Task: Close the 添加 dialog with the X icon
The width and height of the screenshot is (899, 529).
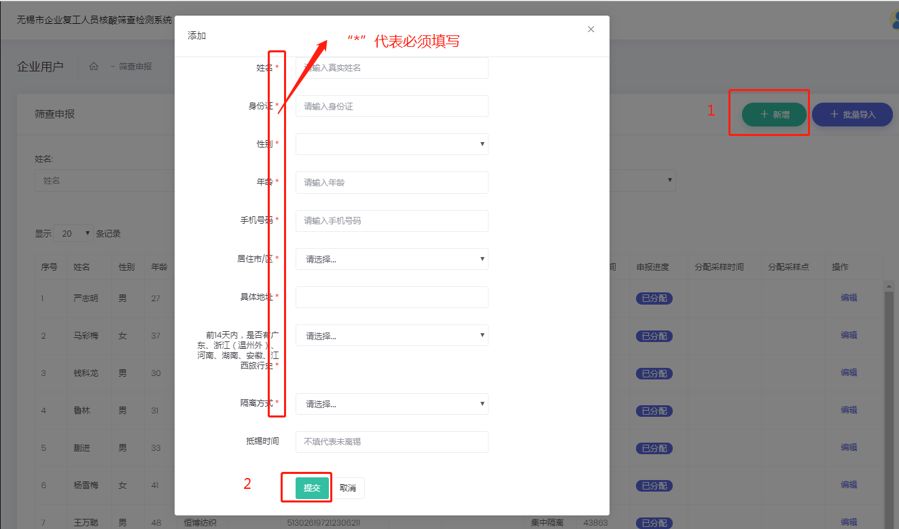Action: coord(590,30)
